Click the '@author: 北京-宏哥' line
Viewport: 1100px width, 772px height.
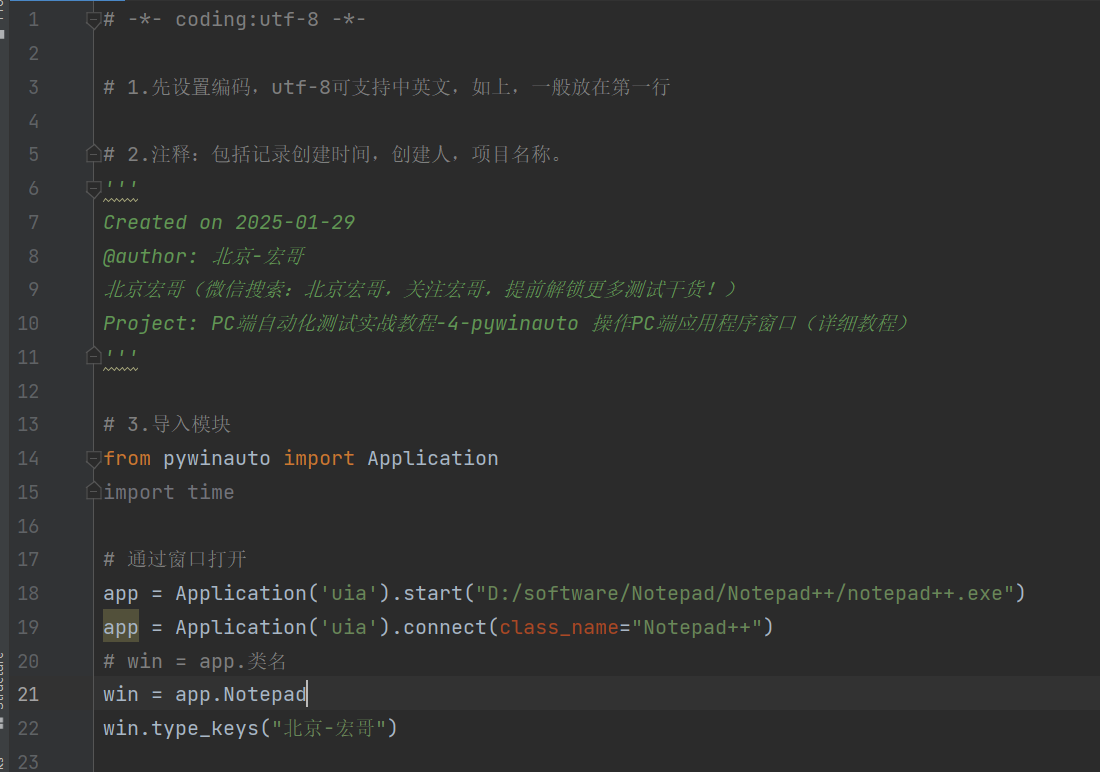(203, 256)
